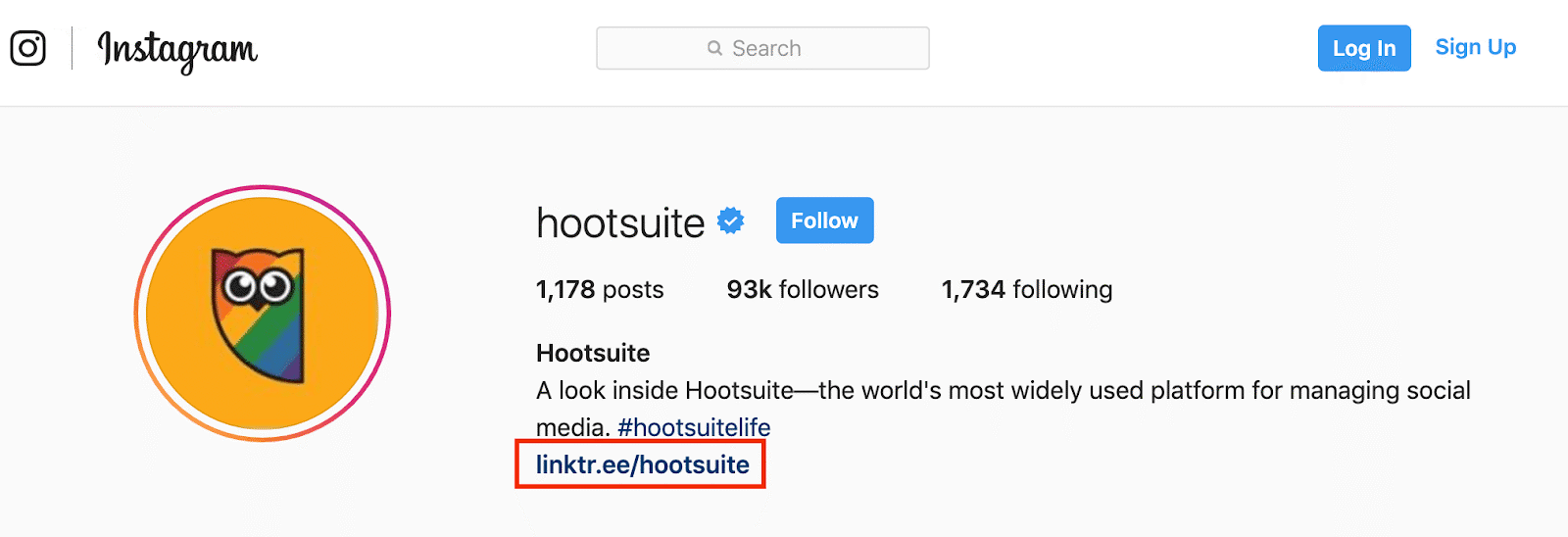Open the Hootsuite owl profile picture

pyautogui.click(x=263, y=314)
